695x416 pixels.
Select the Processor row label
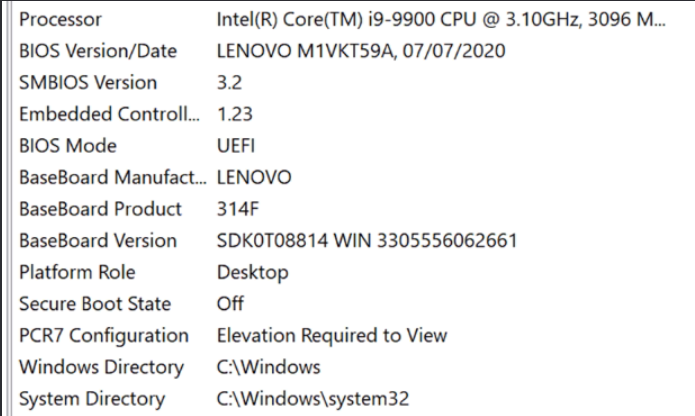coord(60,19)
